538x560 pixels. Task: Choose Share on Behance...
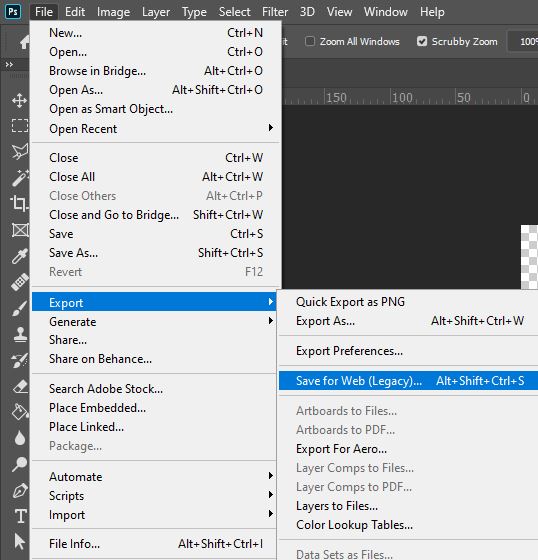pyautogui.click(x=154, y=359)
